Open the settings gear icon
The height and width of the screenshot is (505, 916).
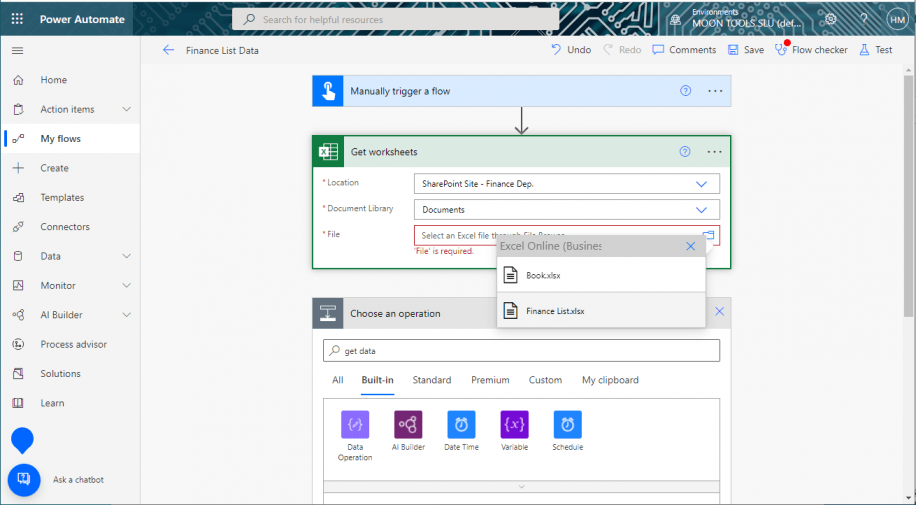tap(830, 19)
